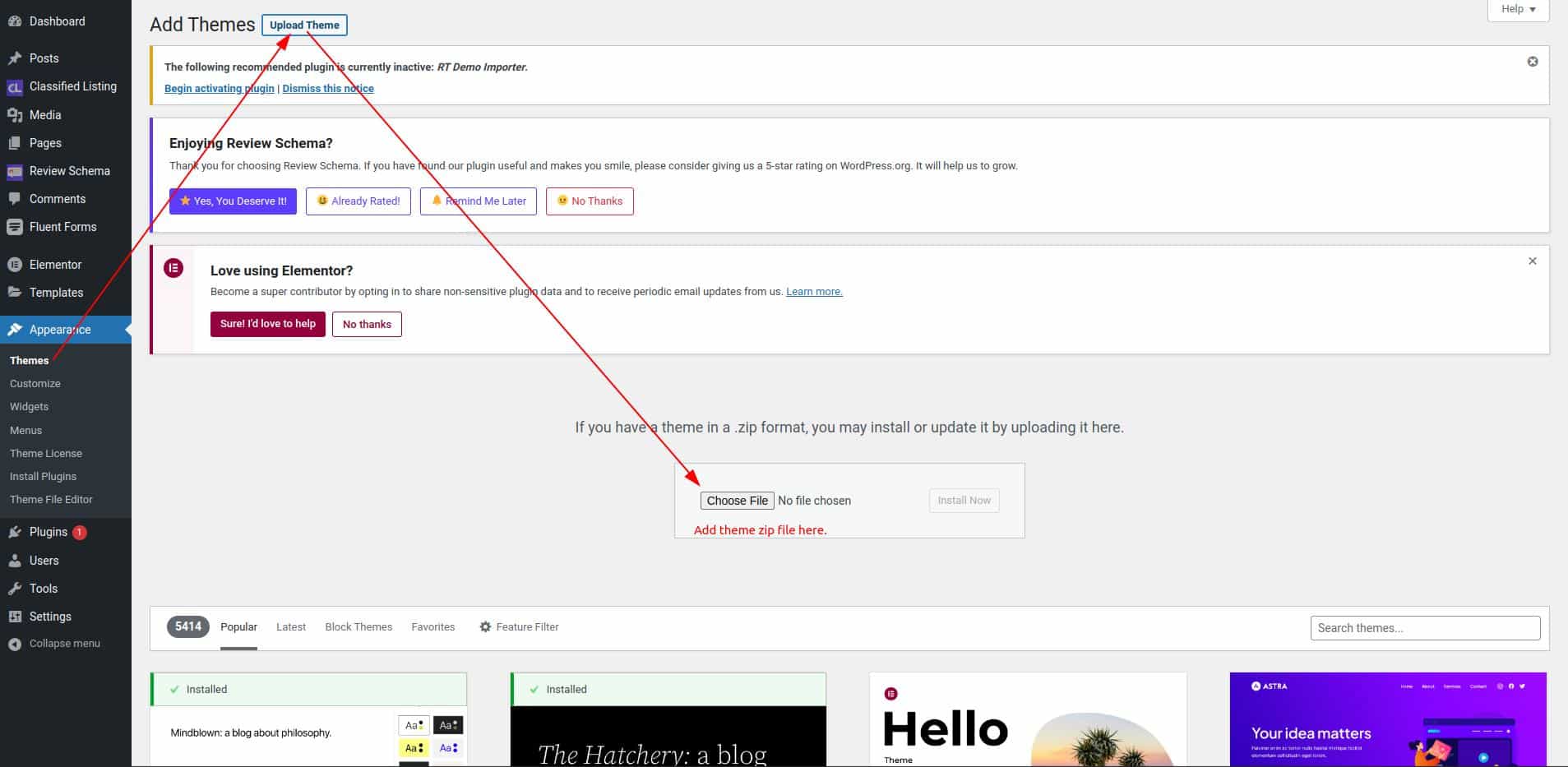The image size is (1568, 767).
Task: Select the Block Themes tab
Action: (x=358, y=627)
